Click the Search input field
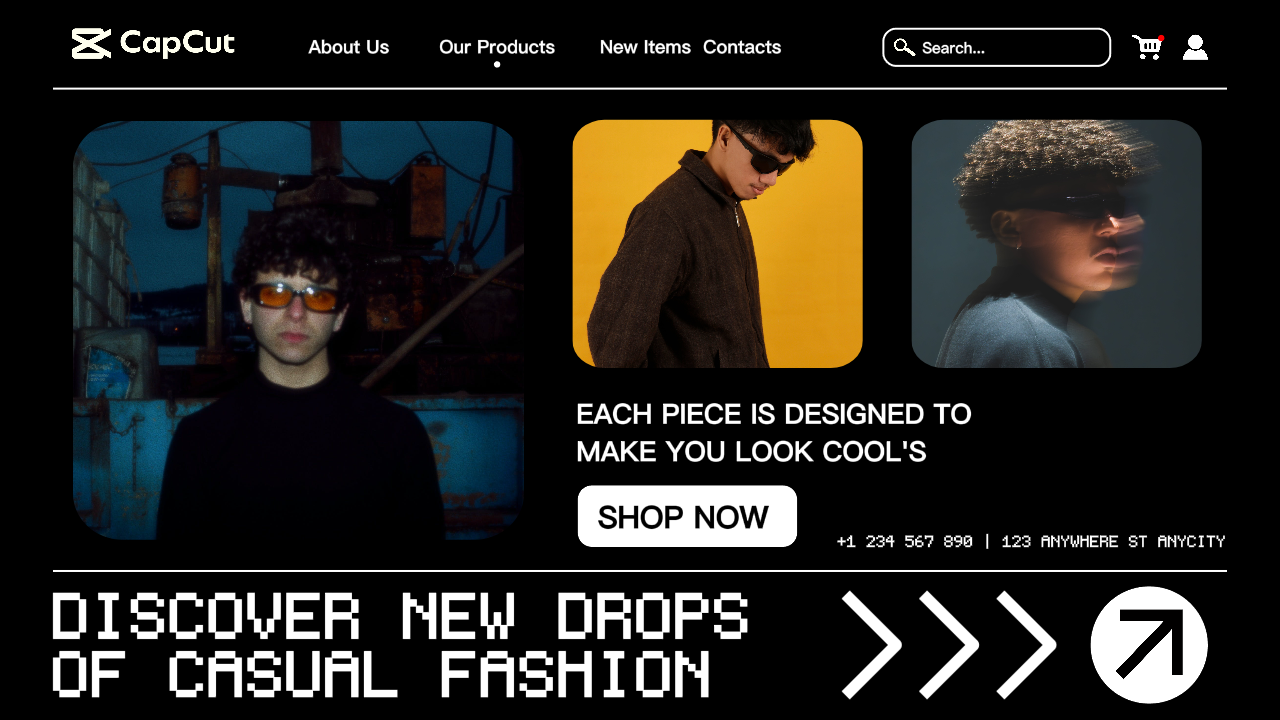1280x720 pixels. coord(997,47)
